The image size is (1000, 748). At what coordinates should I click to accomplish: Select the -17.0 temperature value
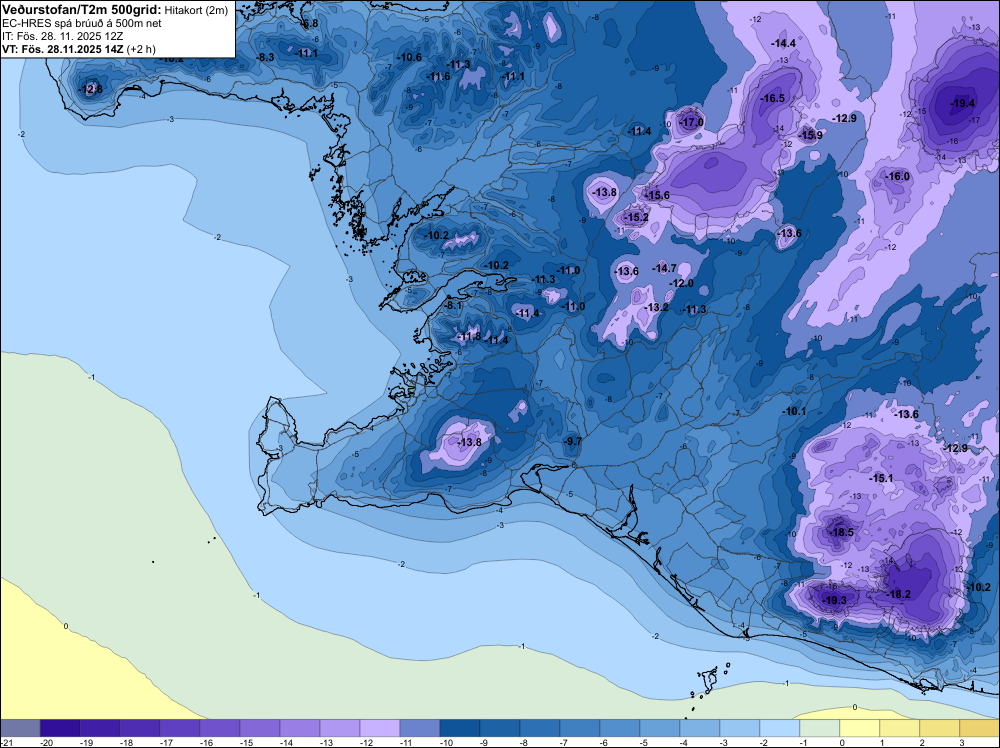point(692,122)
